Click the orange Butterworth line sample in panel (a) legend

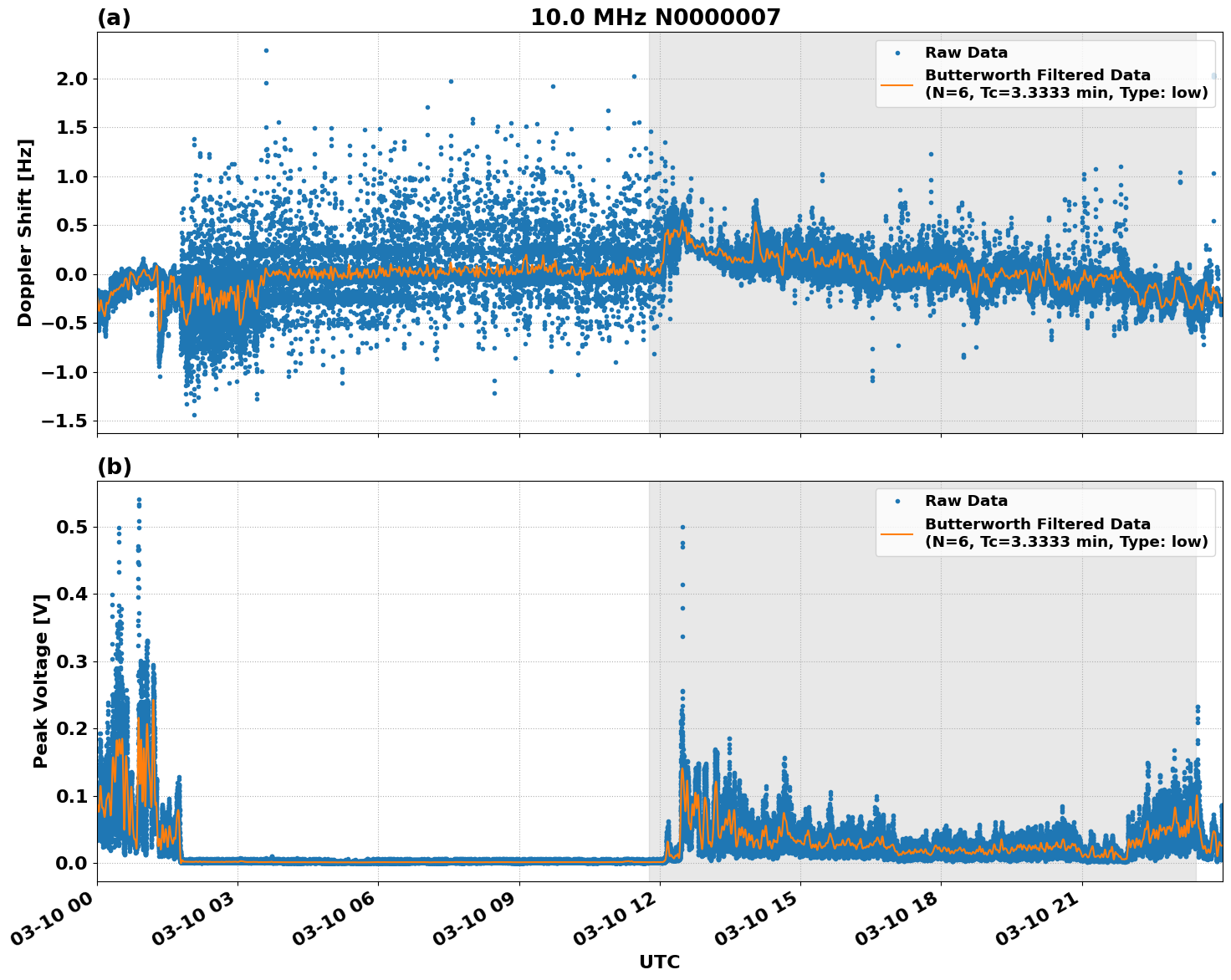pos(897,84)
